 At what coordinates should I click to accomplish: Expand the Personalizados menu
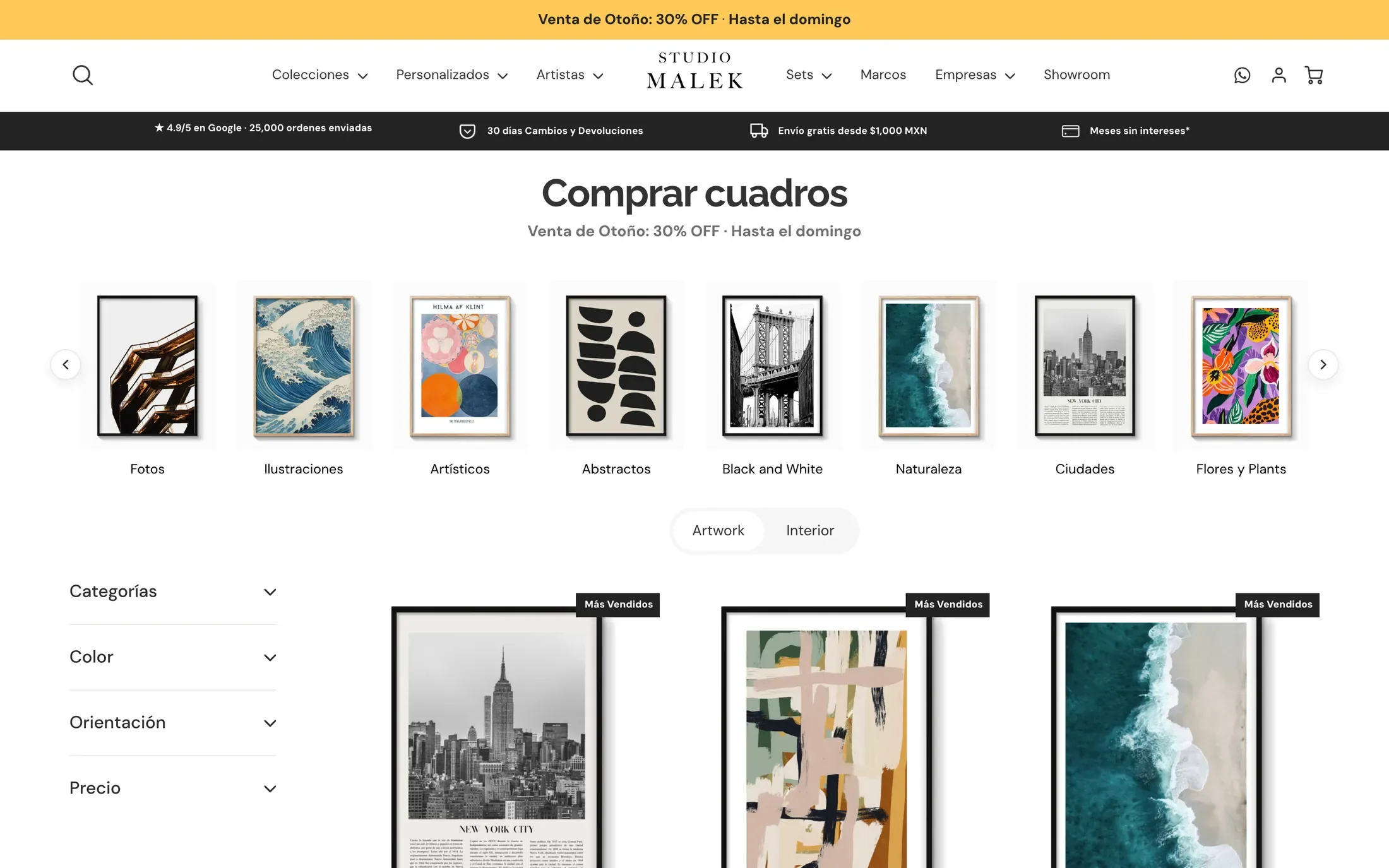pyautogui.click(x=451, y=74)
